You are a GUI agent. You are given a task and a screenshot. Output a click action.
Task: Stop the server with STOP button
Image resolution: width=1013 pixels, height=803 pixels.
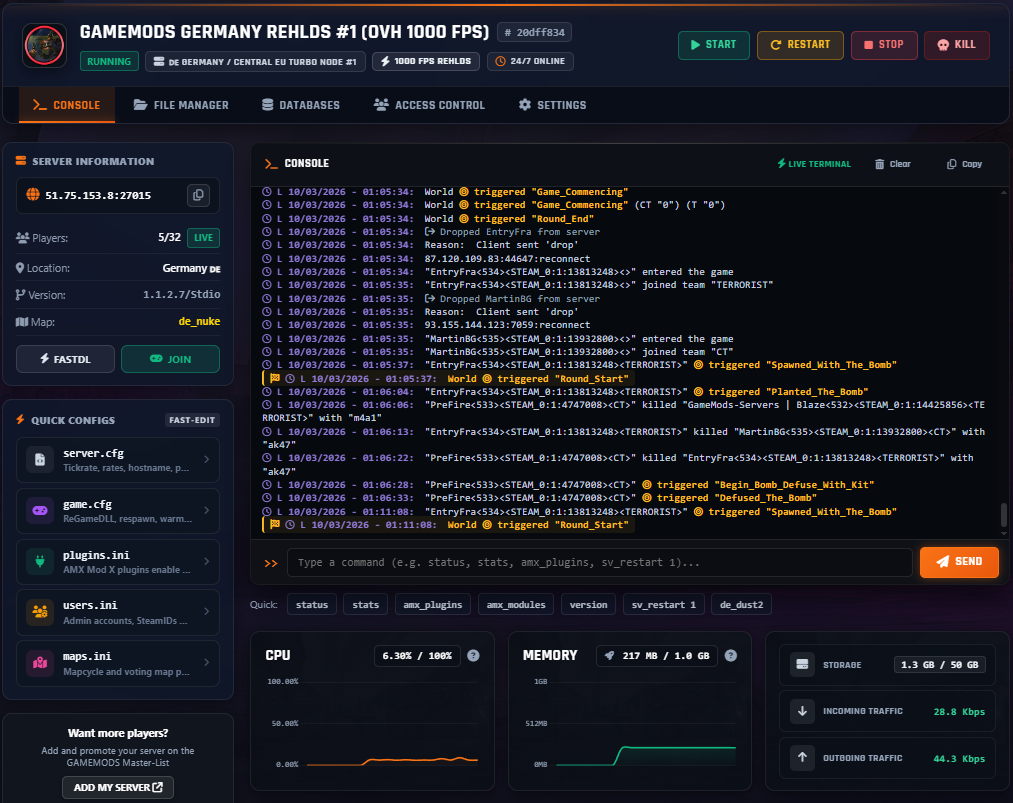[884, 45]
